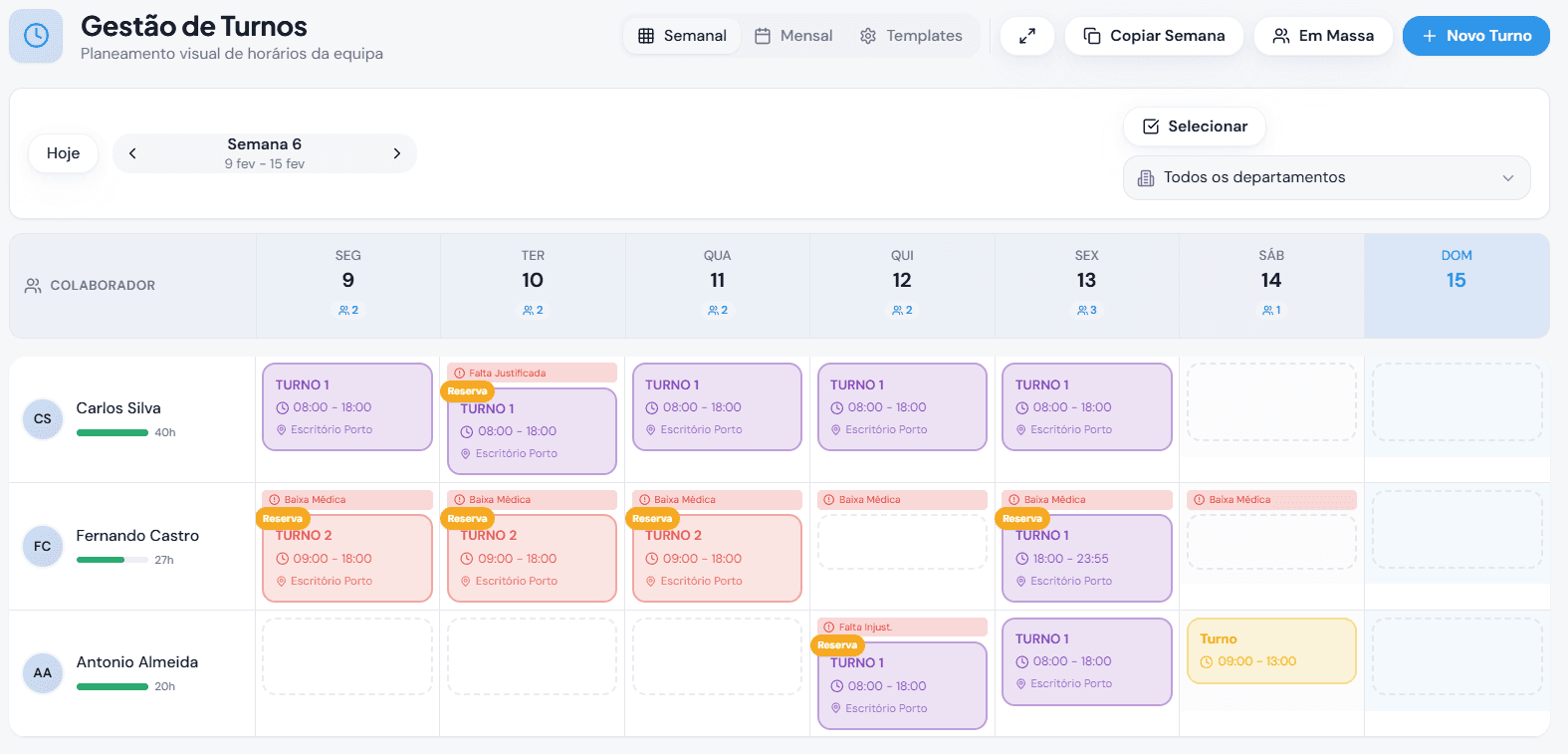Click the Falta Justificada alert on Carlos Tuesday
This screenshot has width=1568, height=754.
(533, 373)
